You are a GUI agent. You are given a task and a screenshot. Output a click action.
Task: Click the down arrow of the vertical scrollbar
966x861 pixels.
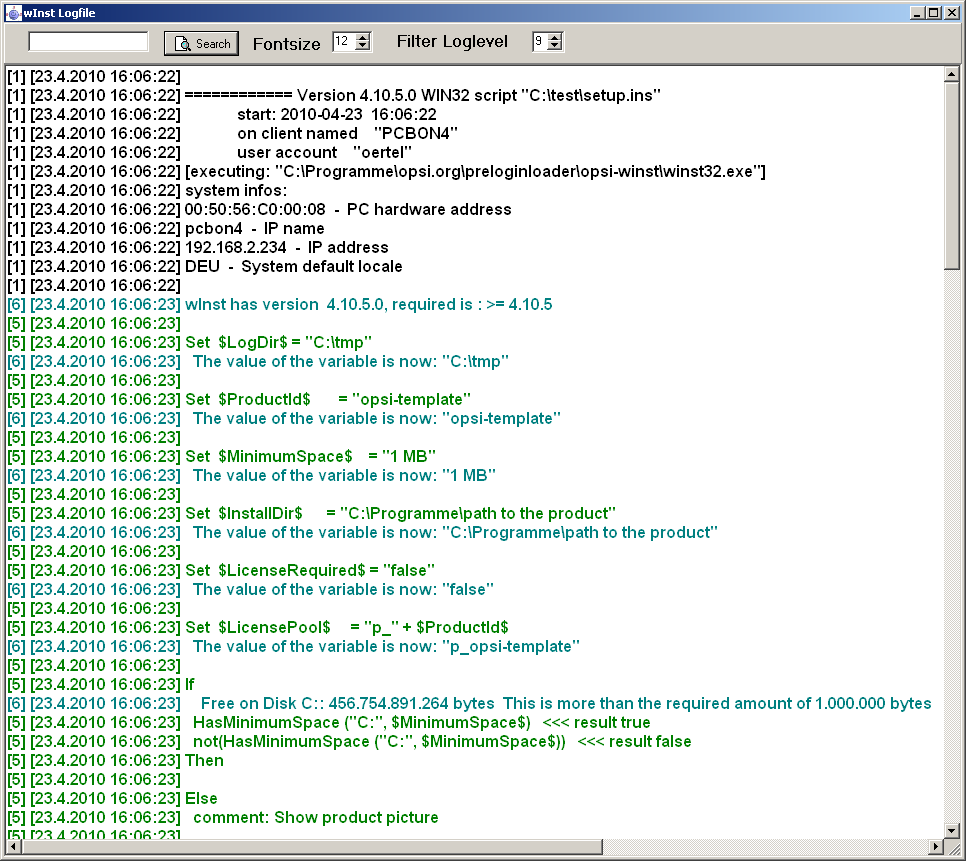pyautogui.click(x=953, y=830)
